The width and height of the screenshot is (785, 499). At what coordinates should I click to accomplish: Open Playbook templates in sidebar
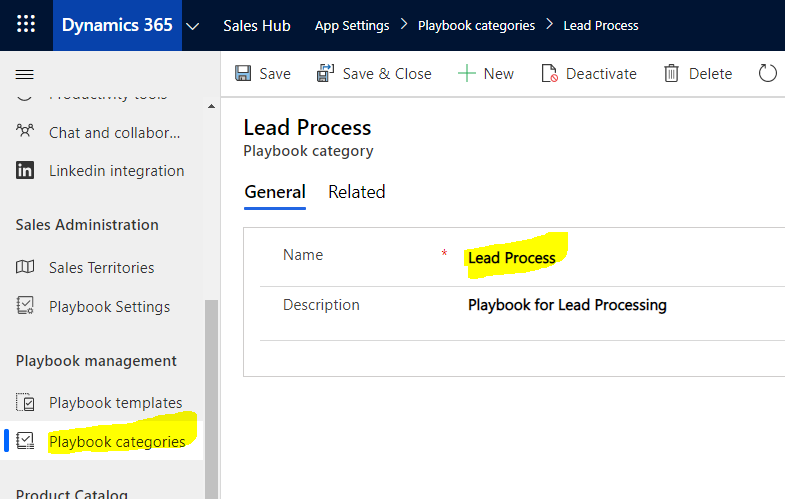(115, 403)
